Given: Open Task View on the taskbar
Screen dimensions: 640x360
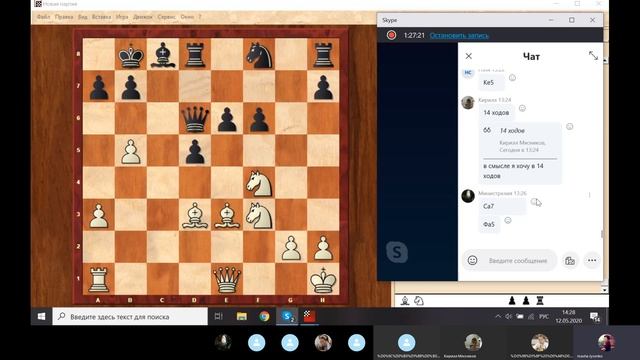Looking at the screenshot, I should tap(219, 316).
